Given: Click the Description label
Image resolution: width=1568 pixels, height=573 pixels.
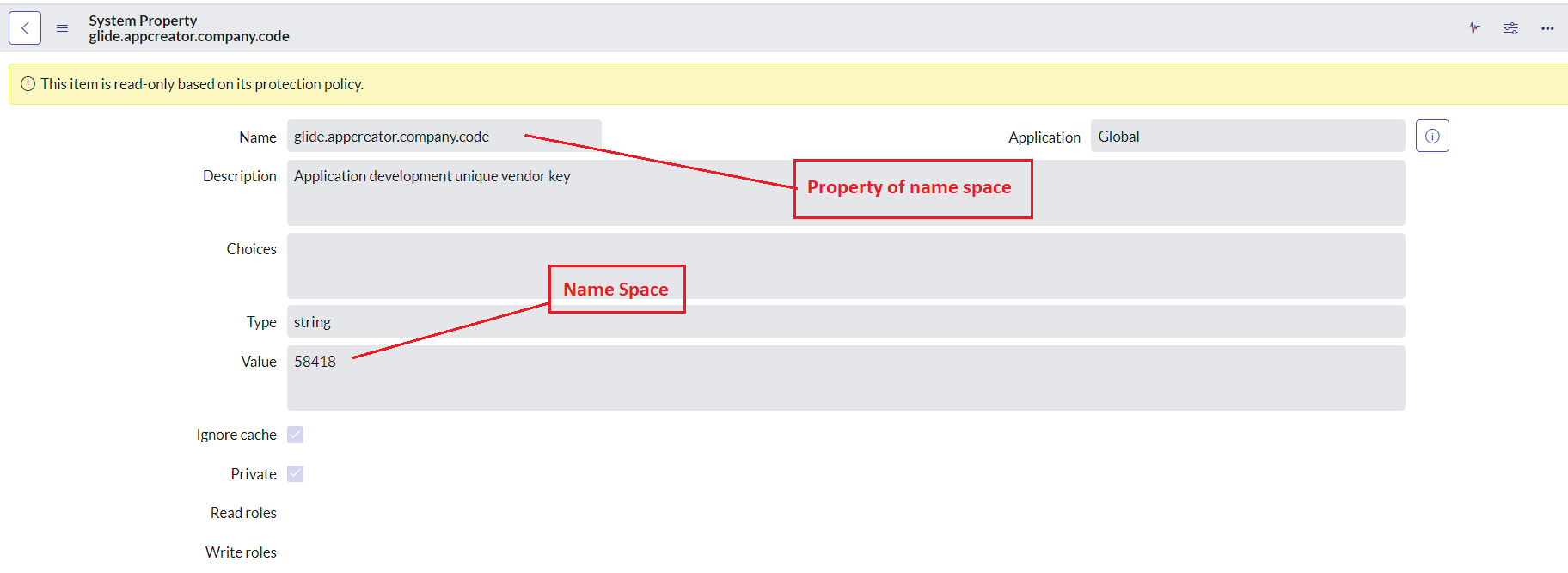Looking at the screenshot, I should tap(240, 176).
